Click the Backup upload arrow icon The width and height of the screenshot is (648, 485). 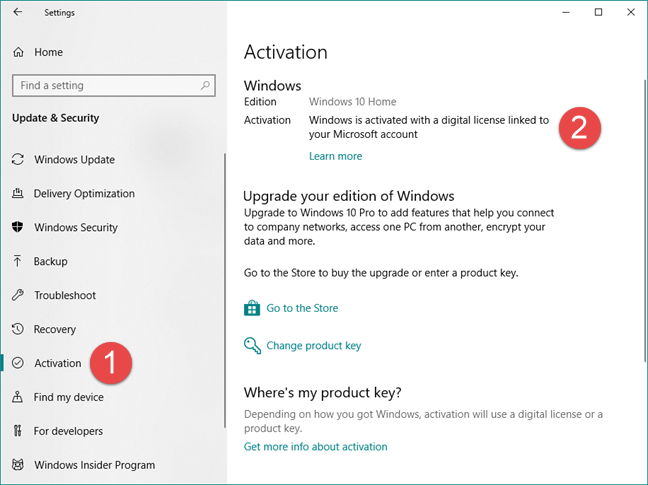tap(17, 261)
